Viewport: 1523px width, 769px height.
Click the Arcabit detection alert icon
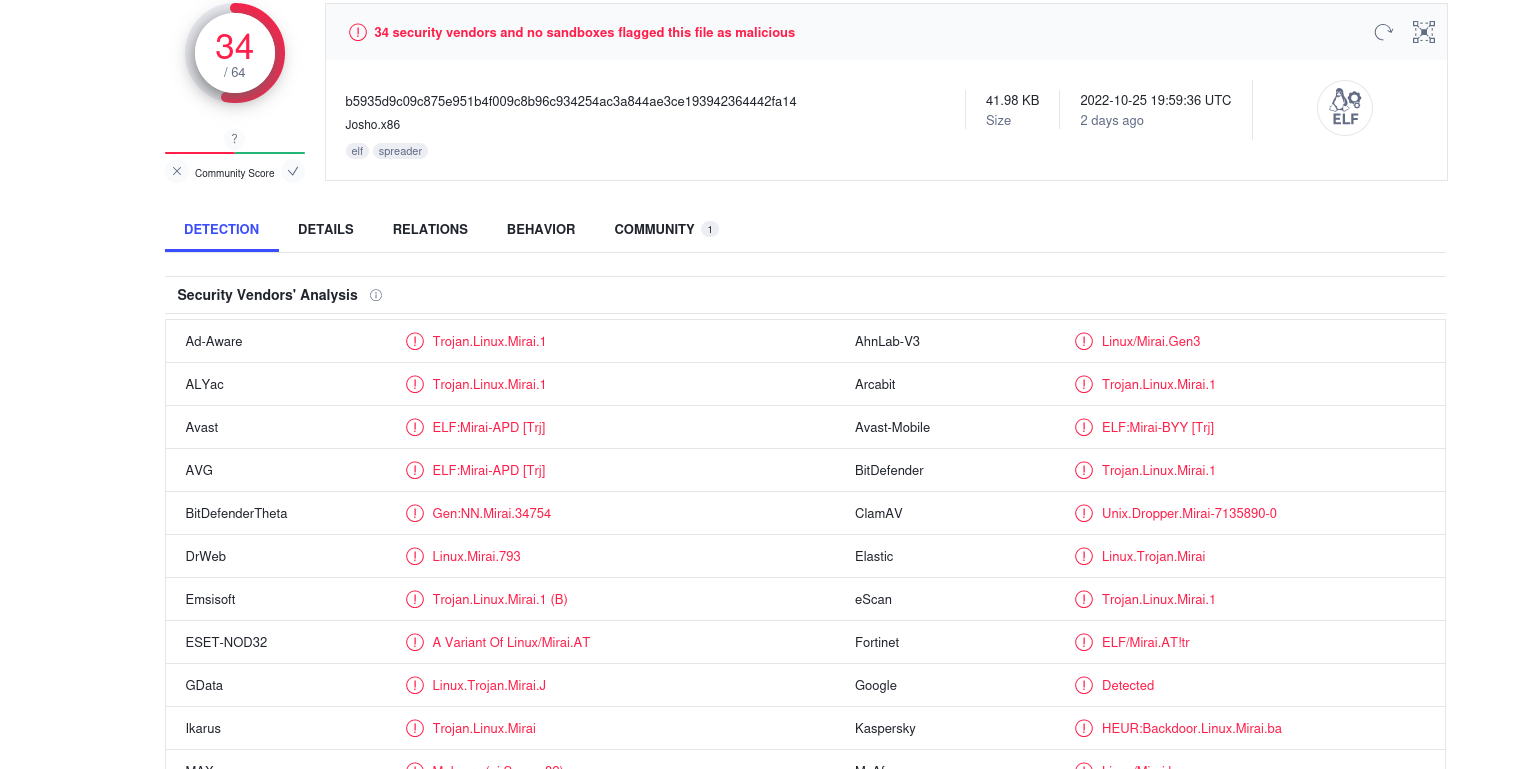[1084, 384]
